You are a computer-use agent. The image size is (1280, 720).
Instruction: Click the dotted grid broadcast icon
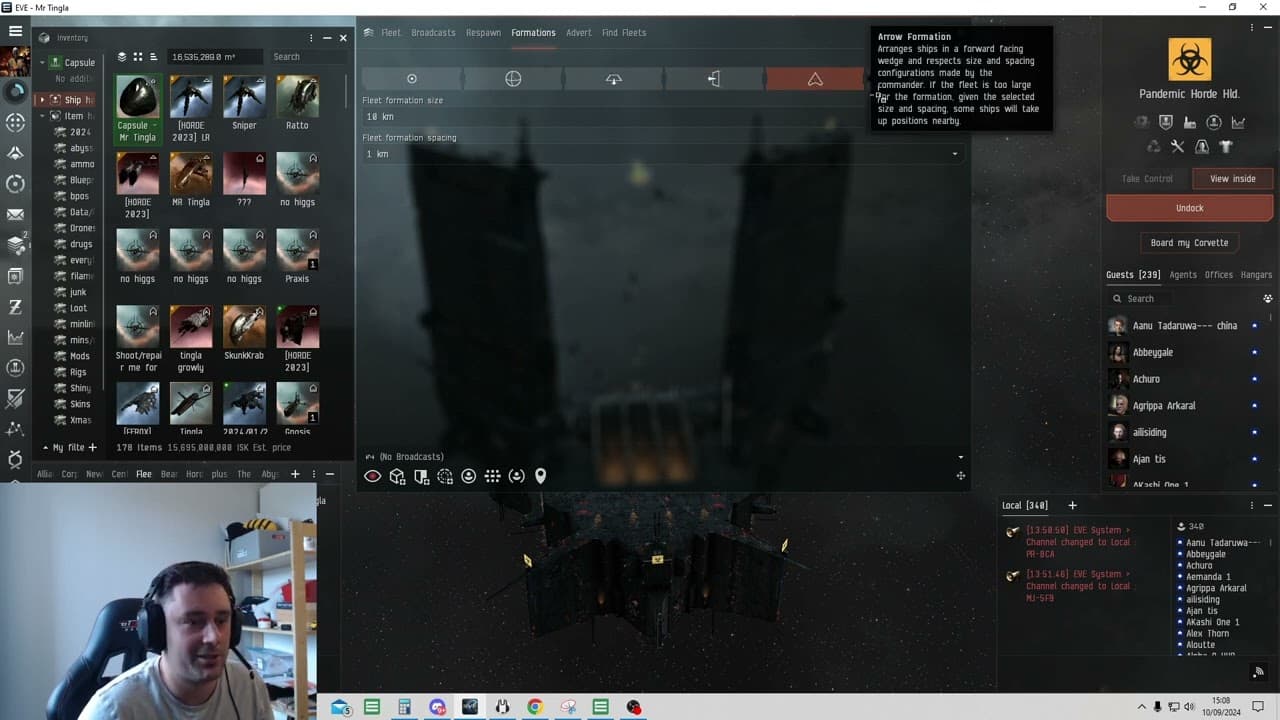492,476
